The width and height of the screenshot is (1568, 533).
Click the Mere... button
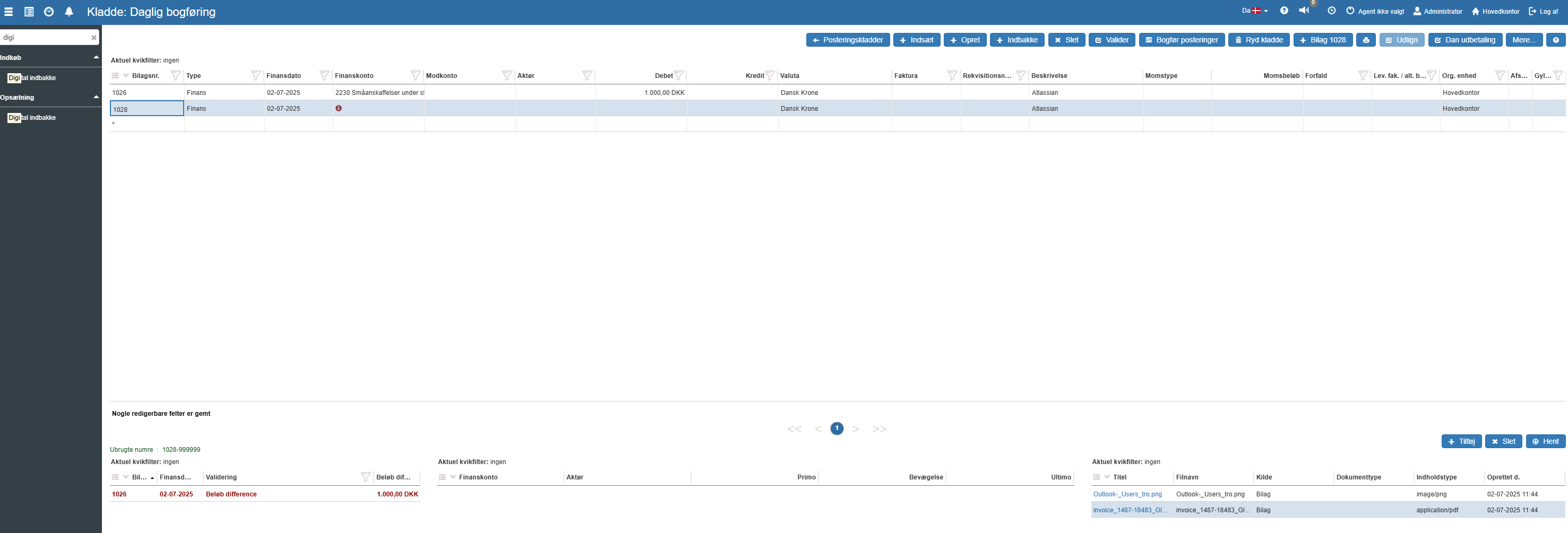pyautogui.click(x=1523, y=40)
